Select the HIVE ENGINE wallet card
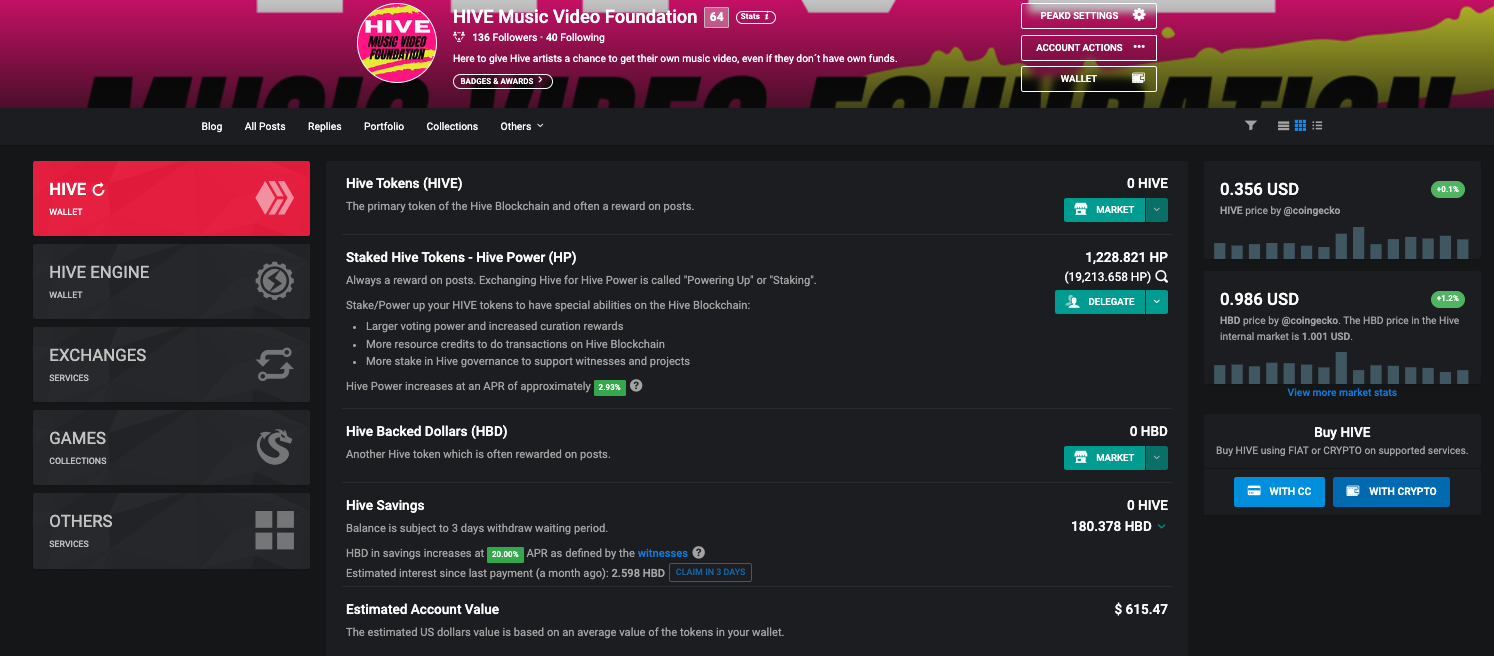The width and height of the screenshot is (1494, 656). pyautogui.click(x=171, y=281)
